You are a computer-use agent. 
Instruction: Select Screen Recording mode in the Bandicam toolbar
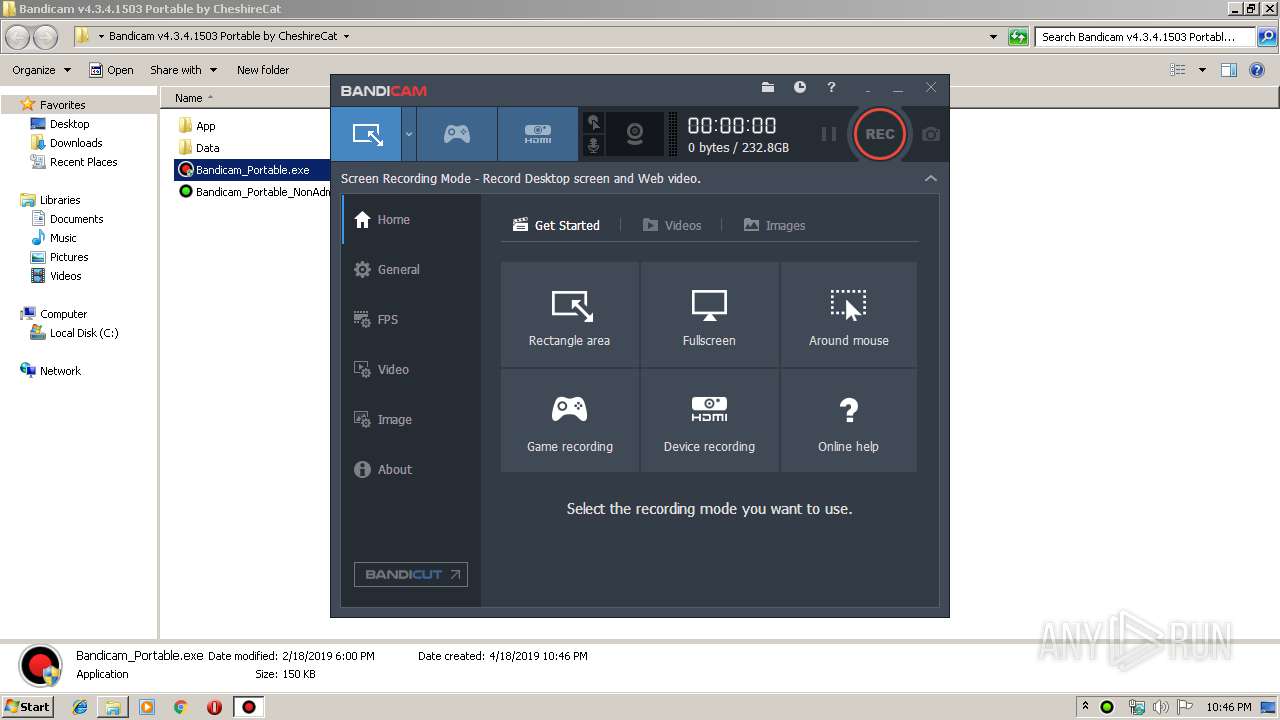(367, 134)
